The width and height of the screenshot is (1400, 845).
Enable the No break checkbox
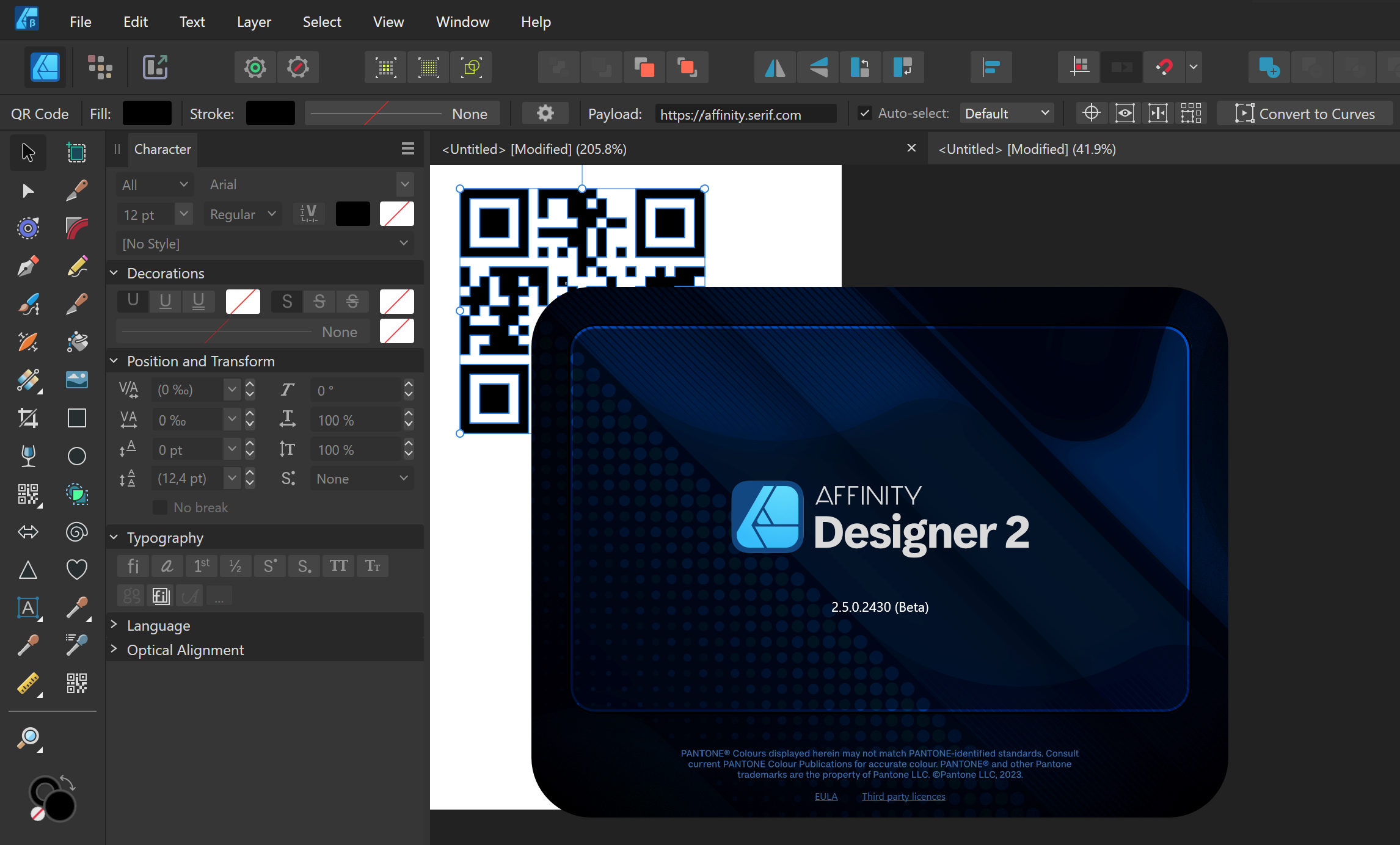(160, 507)
